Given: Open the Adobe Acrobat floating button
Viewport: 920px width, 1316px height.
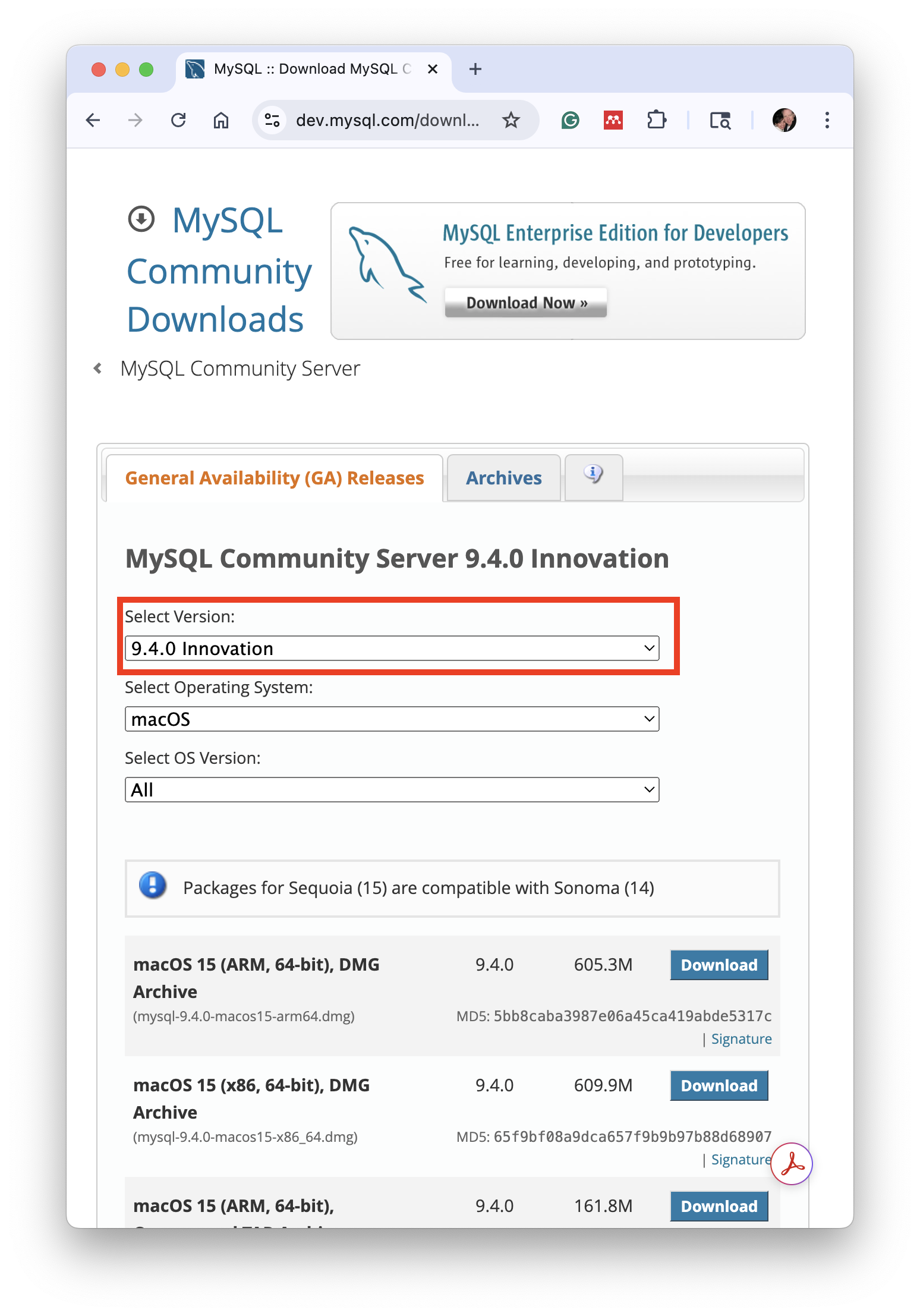Looking at the screenshot, I should pyautogui.click(x=792, y=1164).
